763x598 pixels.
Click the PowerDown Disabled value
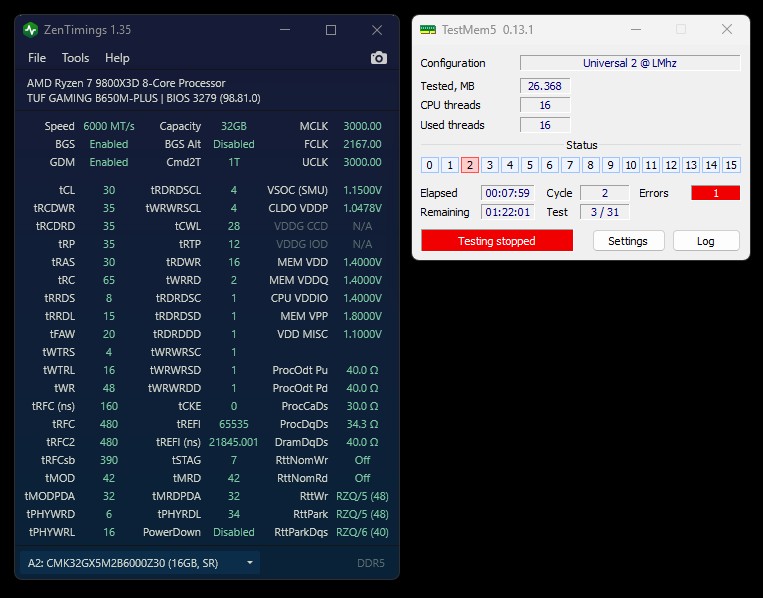tap(234, 532)
